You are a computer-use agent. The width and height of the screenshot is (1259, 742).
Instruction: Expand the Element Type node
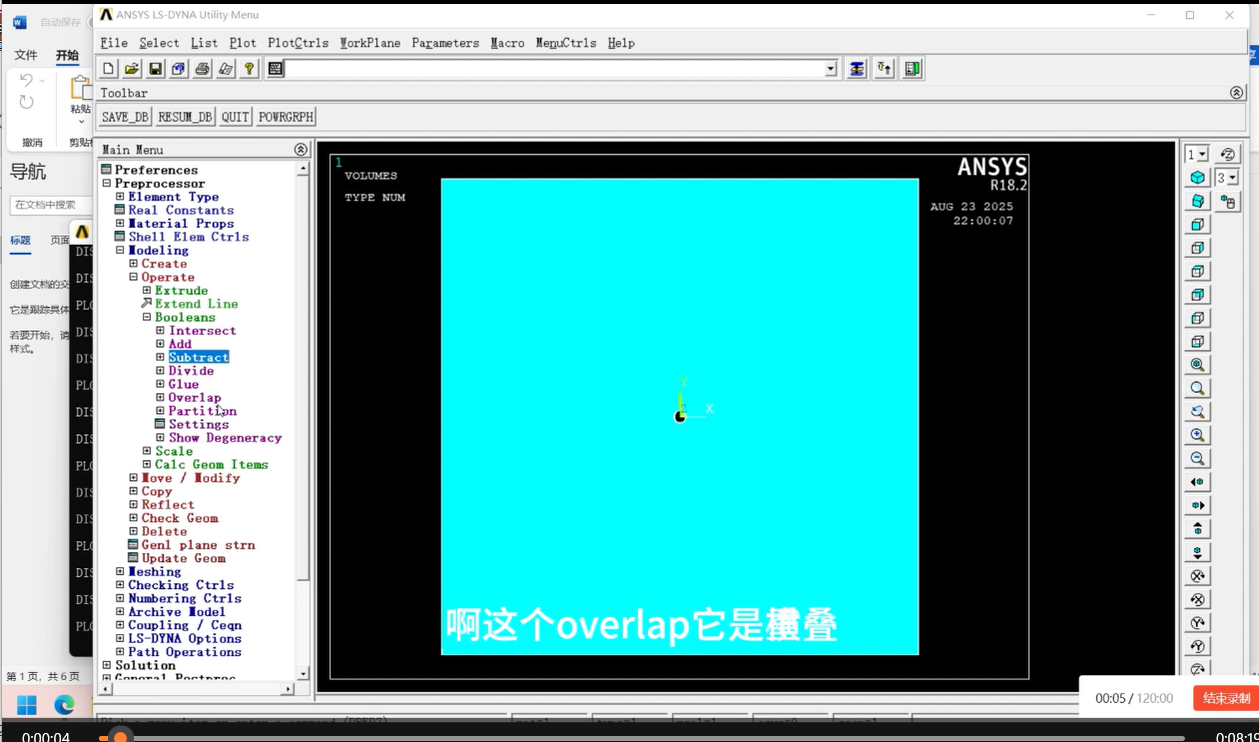pos(120,197)
